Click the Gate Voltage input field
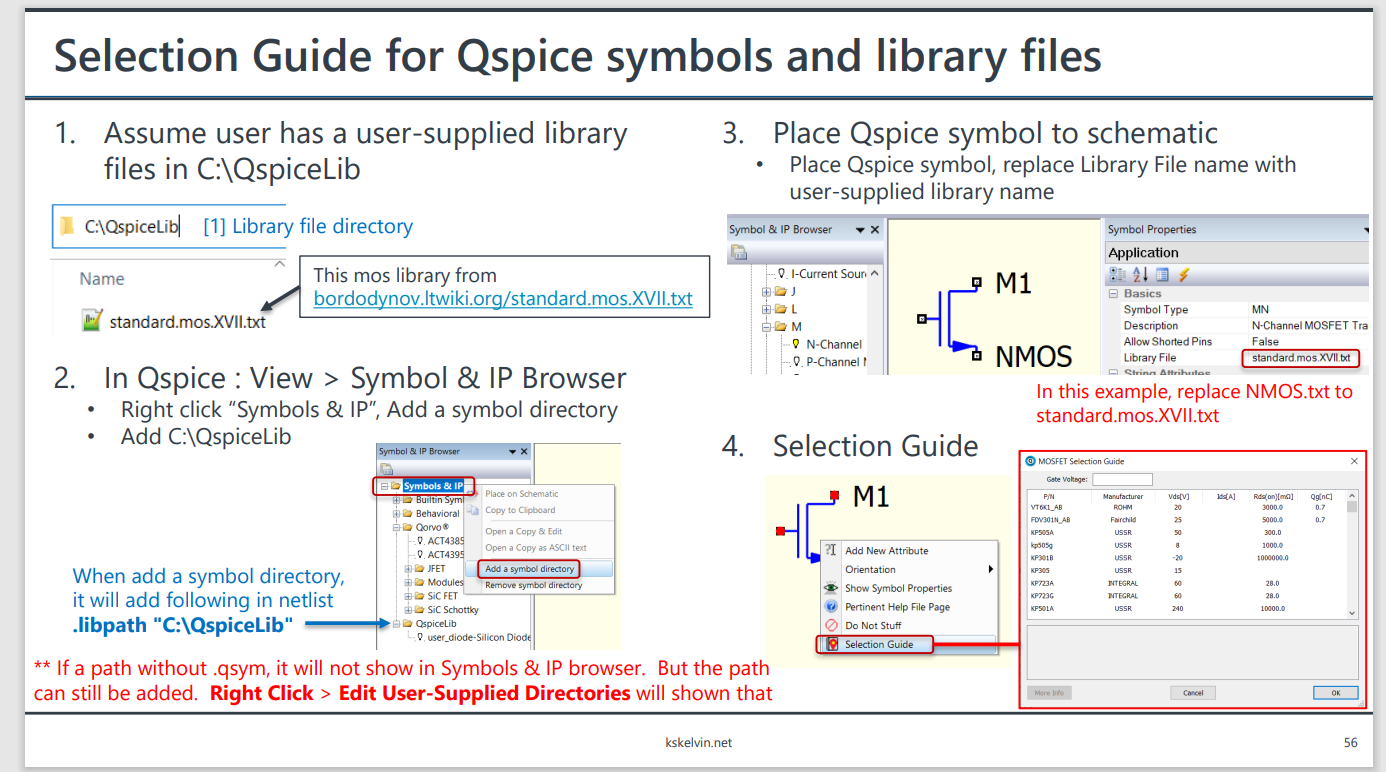Viewport: 1386px width, 772px height. point(1122,480)
